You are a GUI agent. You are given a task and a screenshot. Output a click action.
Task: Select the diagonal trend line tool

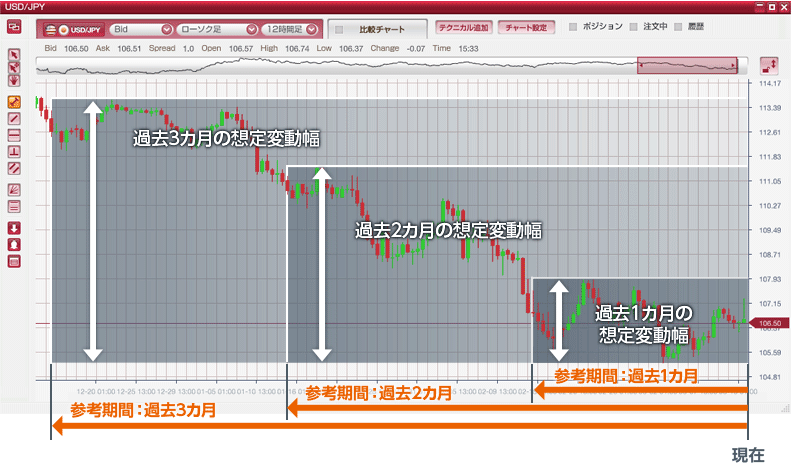(14, 118)
